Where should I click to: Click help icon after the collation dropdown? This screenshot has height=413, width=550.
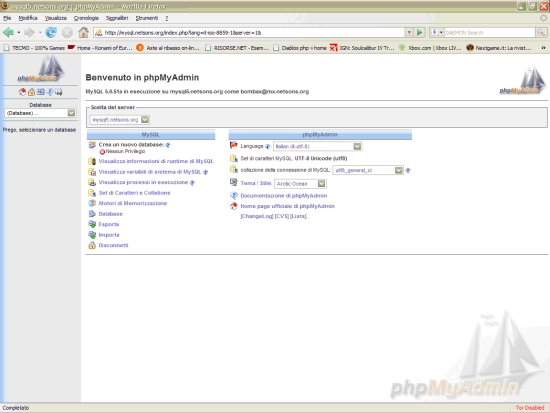[x=408, y=171]
